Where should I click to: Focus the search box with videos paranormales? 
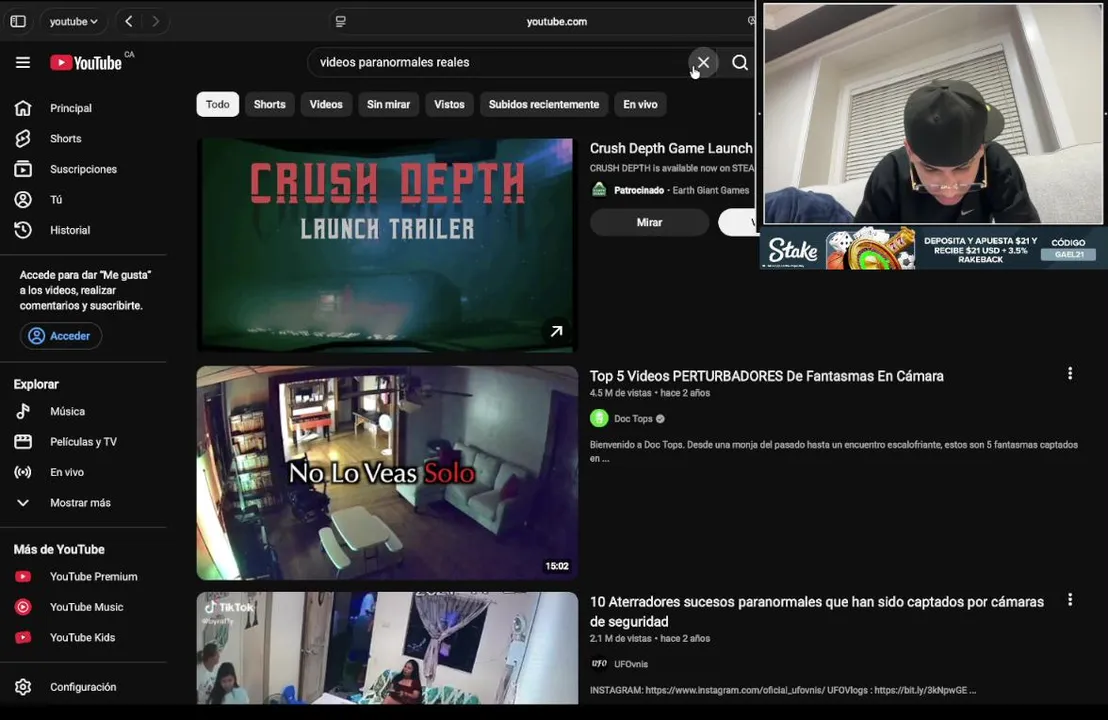[x=498, y=62]
